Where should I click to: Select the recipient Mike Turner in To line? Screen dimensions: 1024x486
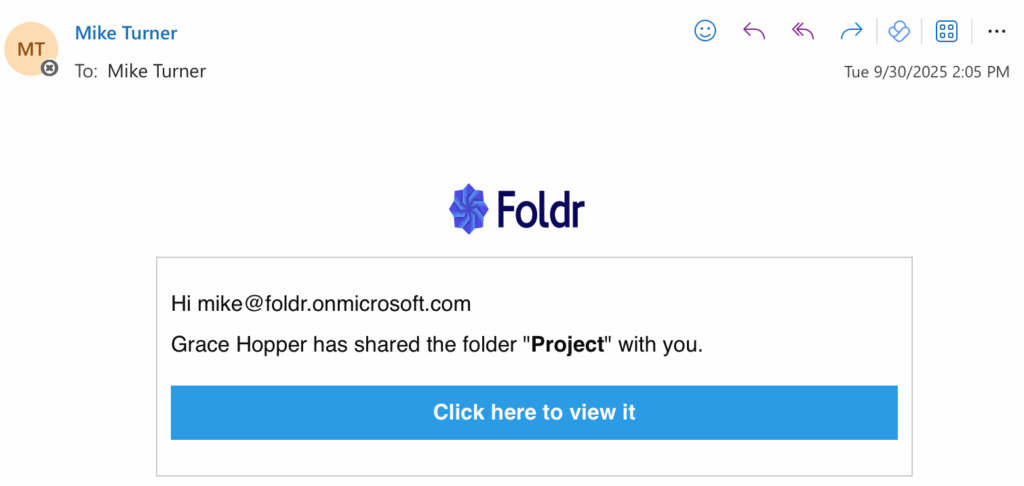156,71
